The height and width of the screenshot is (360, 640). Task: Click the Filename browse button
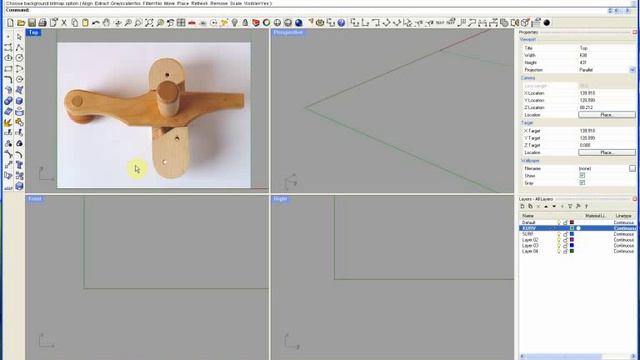(632, 168)
